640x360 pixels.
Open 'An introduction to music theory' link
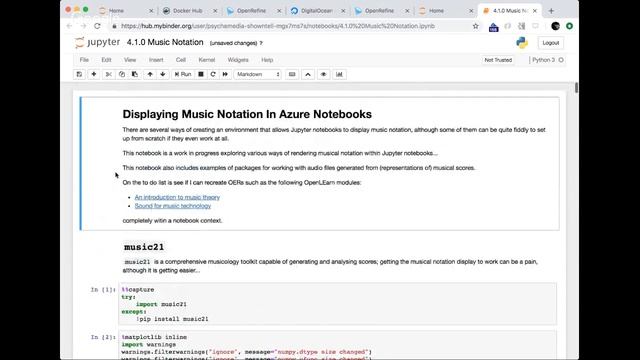point(177,197)
